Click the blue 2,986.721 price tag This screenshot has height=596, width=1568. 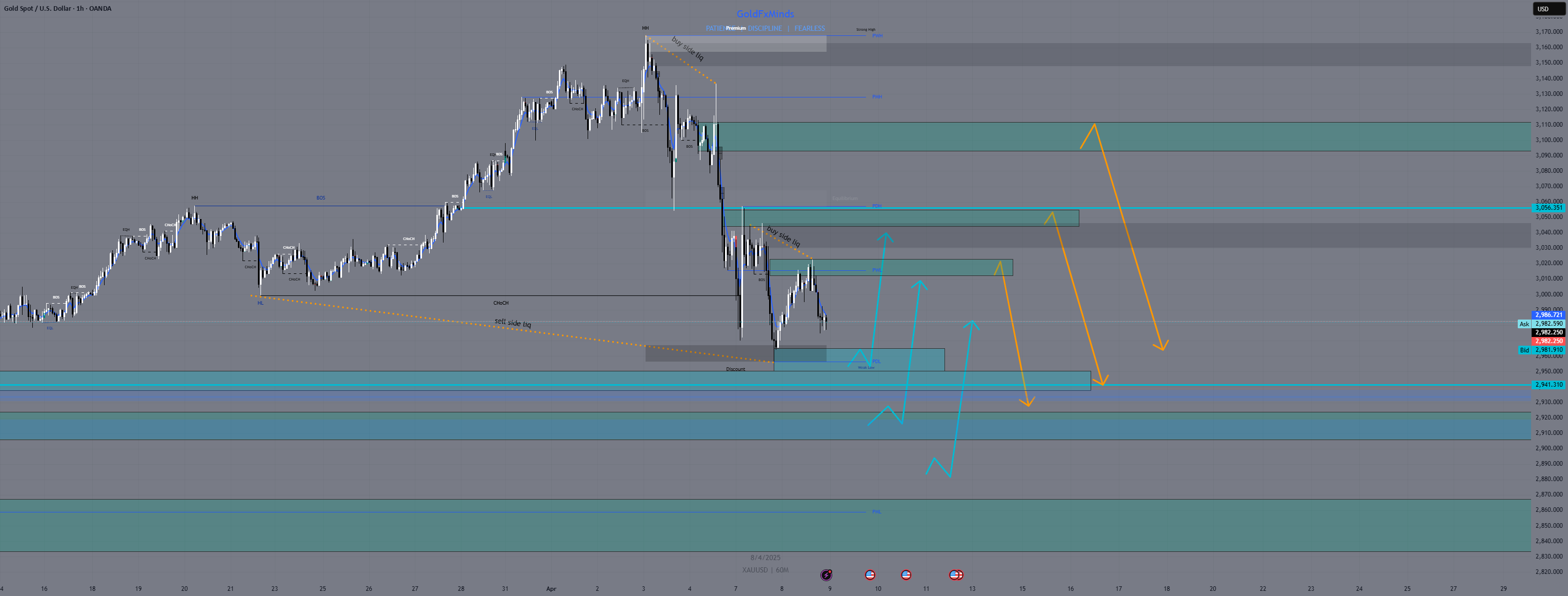(x=1548, y=315)
